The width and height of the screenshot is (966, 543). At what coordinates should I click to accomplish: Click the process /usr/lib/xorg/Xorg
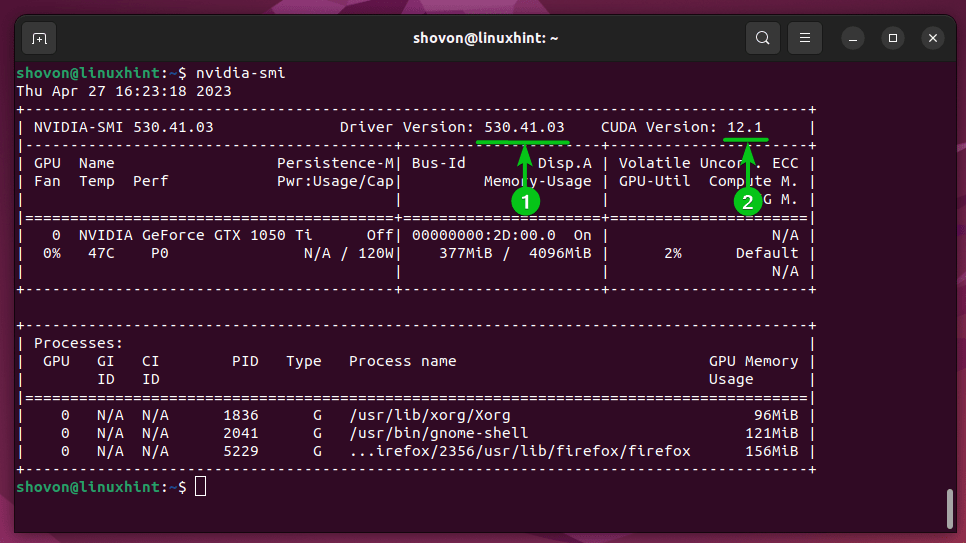point(429,415)
